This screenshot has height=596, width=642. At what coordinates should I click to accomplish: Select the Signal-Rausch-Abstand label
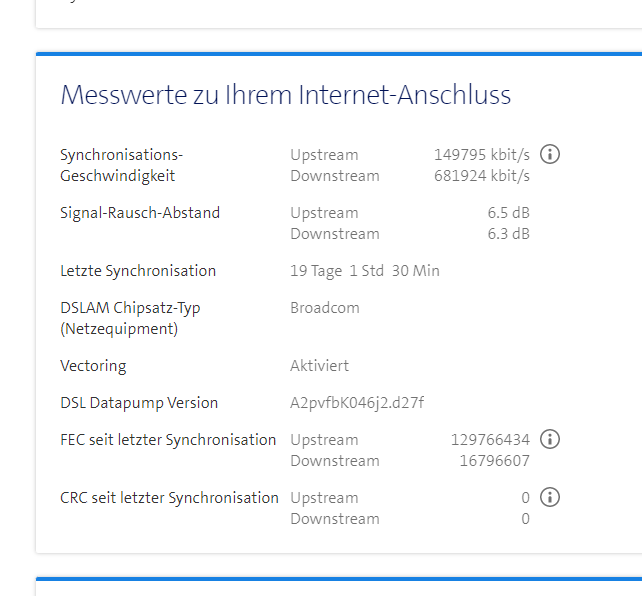point(140,213)
